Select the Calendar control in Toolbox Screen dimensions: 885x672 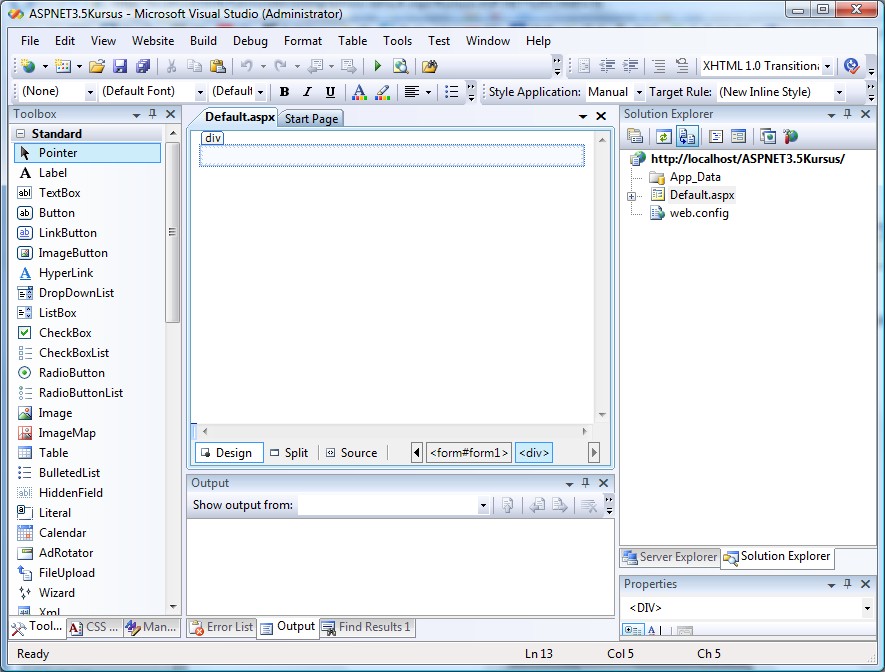point(62,533)
